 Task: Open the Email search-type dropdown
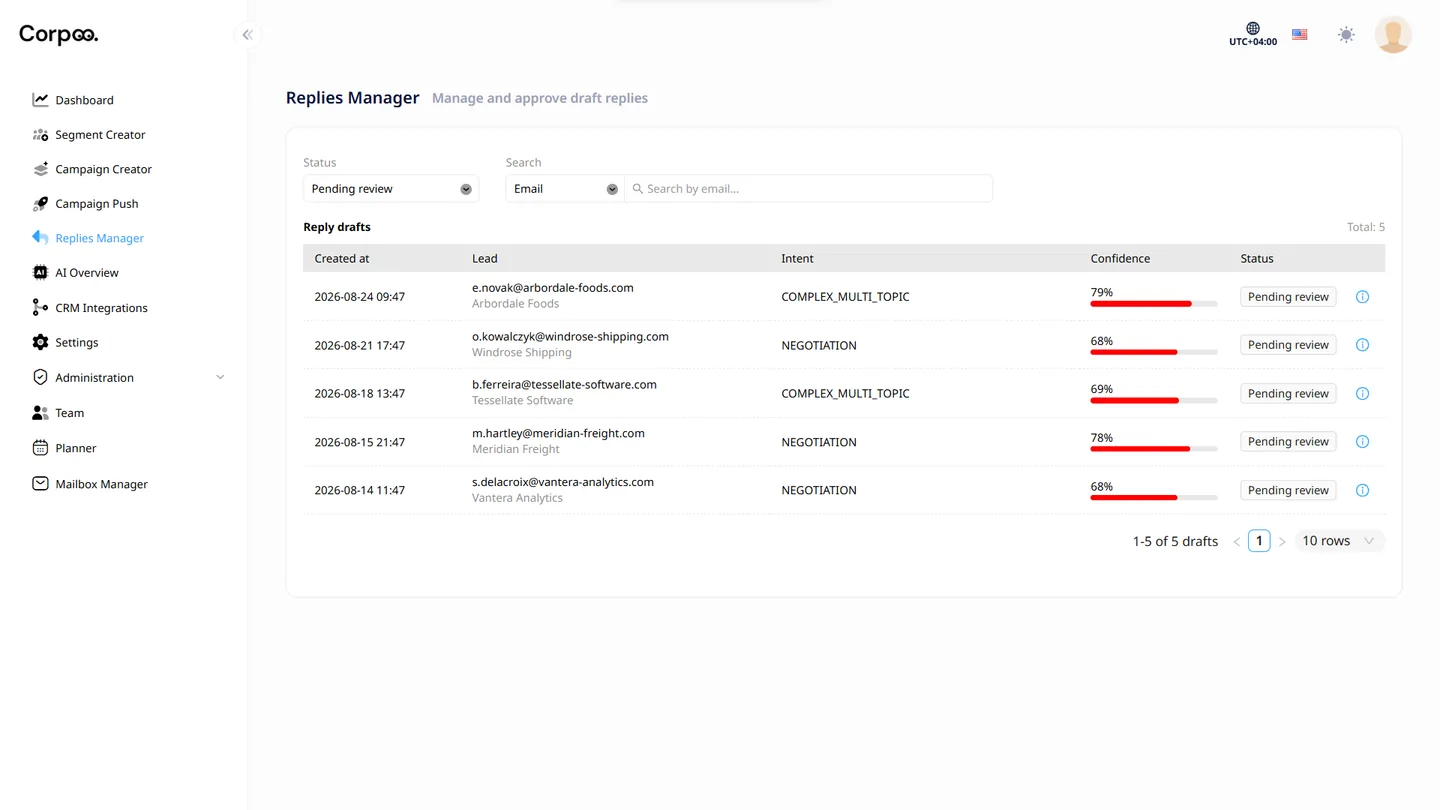tap(565, 189)
